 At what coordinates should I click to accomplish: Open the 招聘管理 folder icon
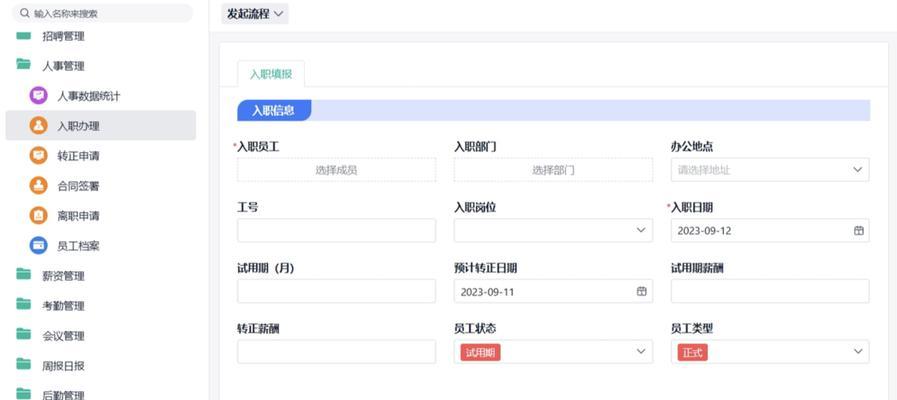pos(23,35)
